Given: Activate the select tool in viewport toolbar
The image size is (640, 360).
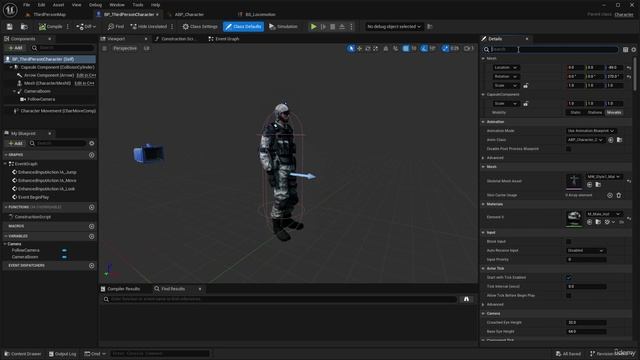Looking at the screenshot, I should click(x=351, y=49).
